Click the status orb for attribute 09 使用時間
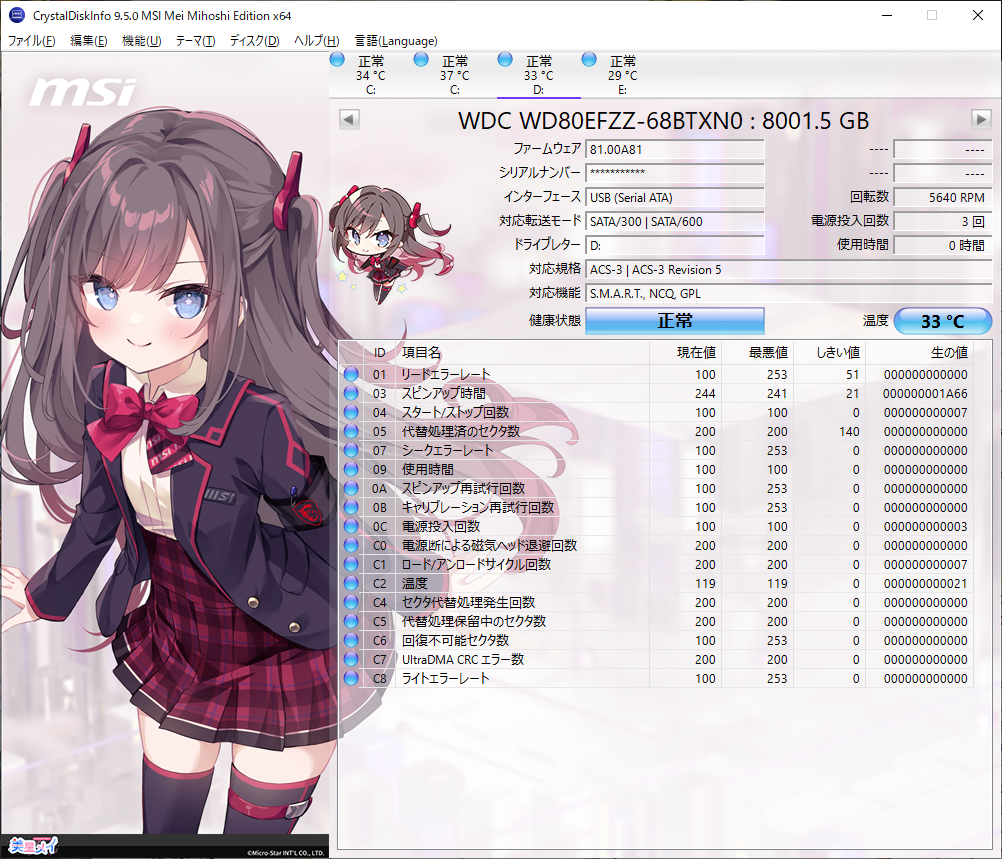 click(x=351, y=469)
